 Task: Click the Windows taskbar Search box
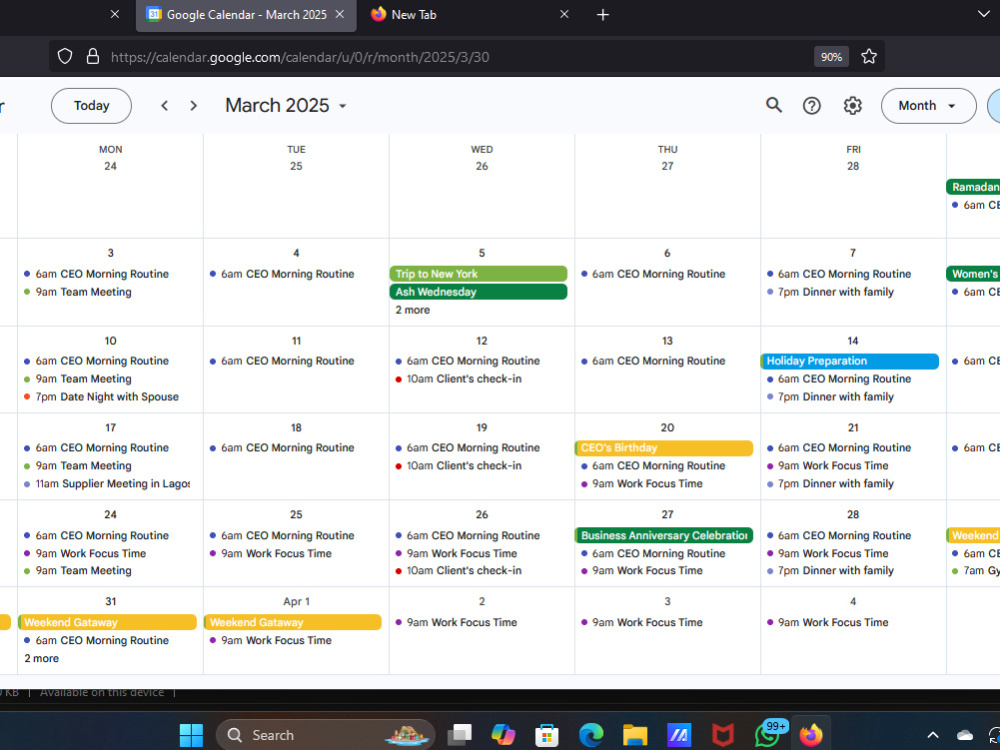pos(325,735)
